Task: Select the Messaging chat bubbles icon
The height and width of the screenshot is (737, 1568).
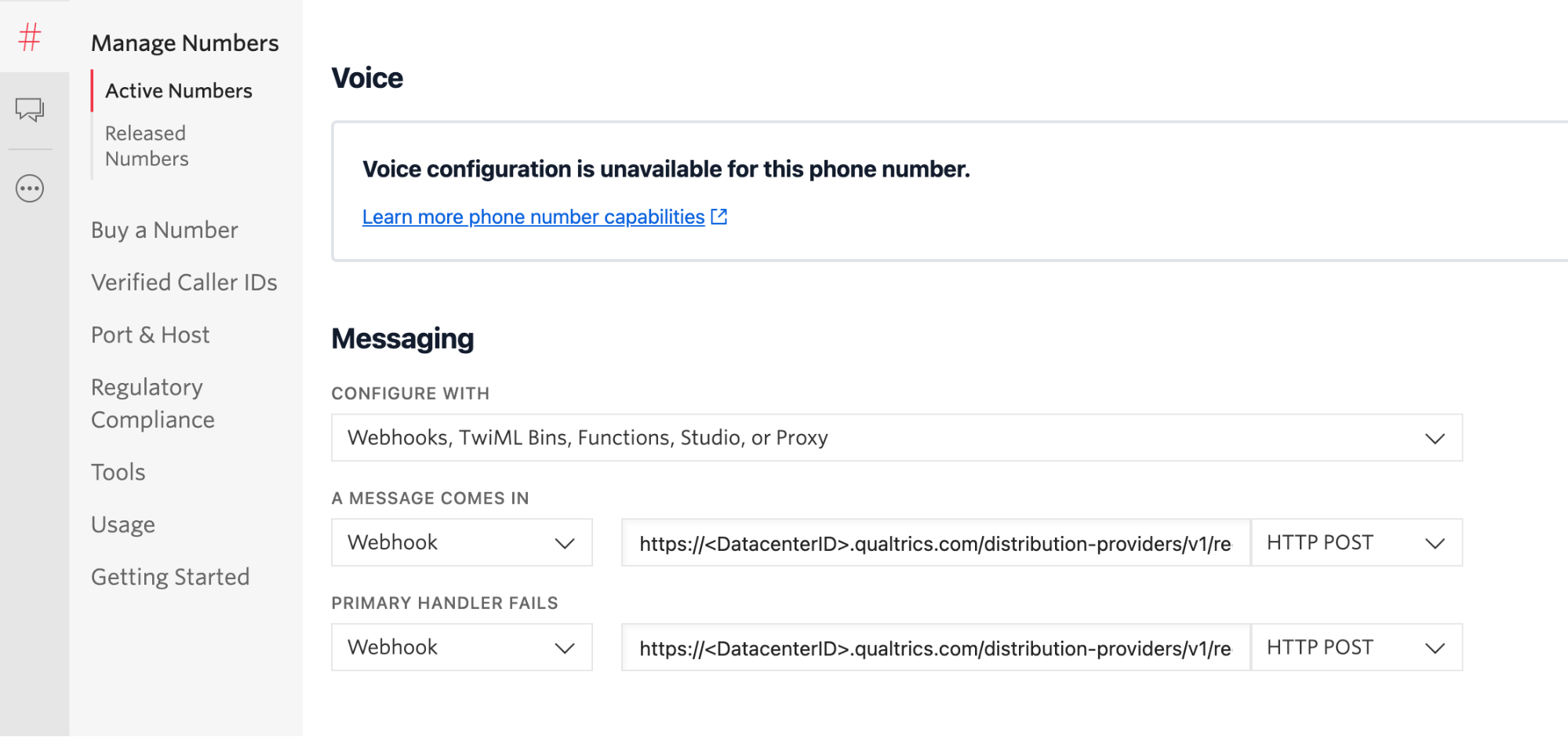Action: click(x=29, y=110)
